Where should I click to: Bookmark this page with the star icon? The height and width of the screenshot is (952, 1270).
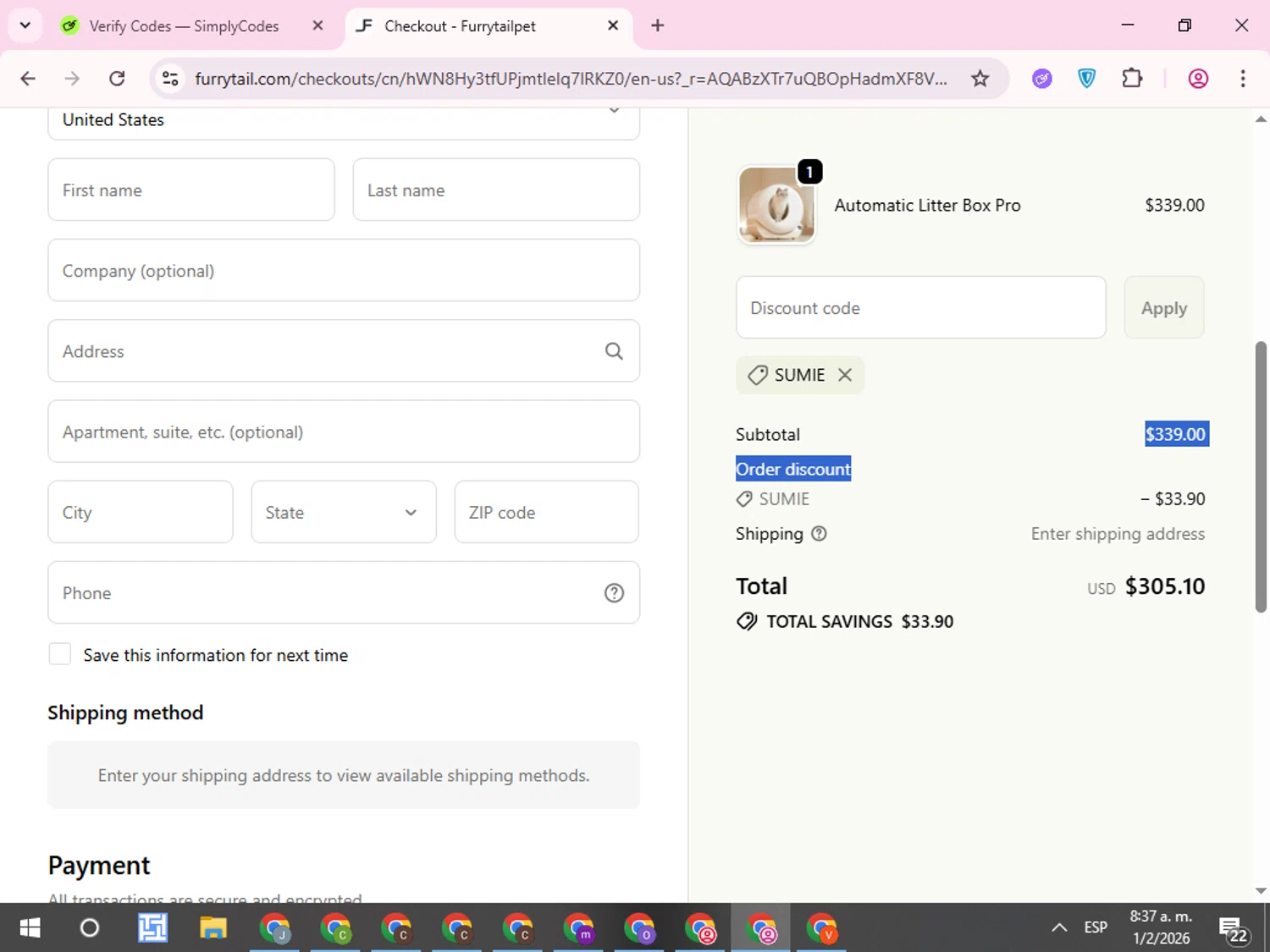click(x=980, y=79)
